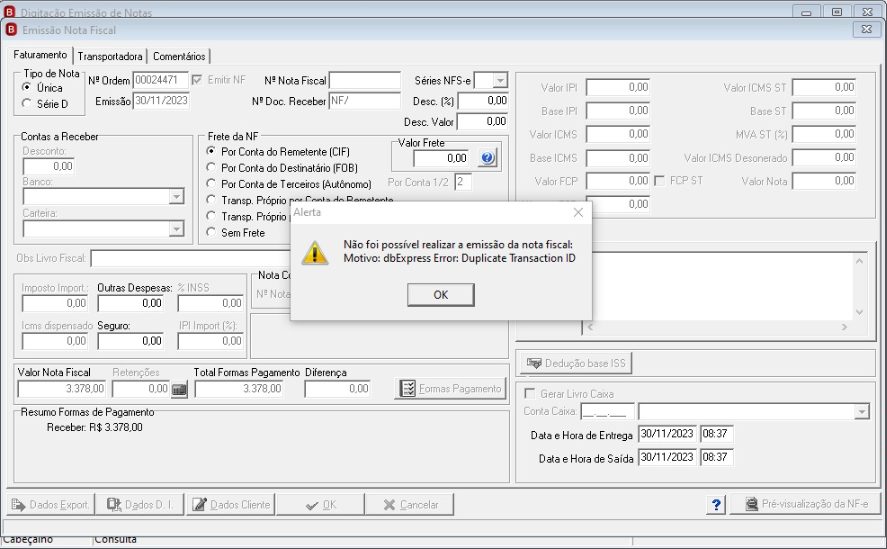
Task: Click the Valor Frete blue help icon
Action: click(x=488, y=158)
